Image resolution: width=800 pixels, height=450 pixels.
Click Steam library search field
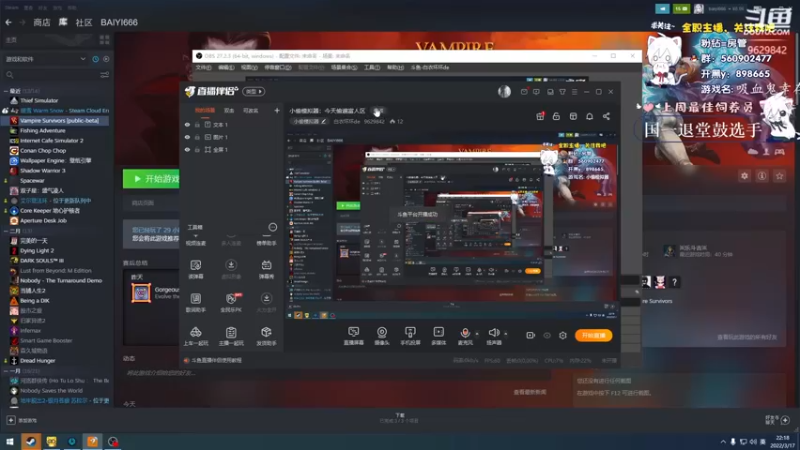coord(51,75)
